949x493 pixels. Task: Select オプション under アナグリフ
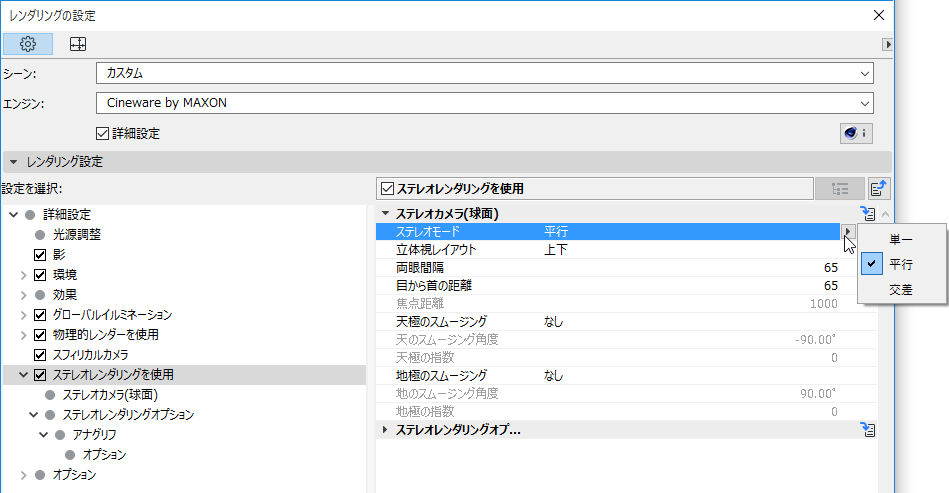click(104, 455)
